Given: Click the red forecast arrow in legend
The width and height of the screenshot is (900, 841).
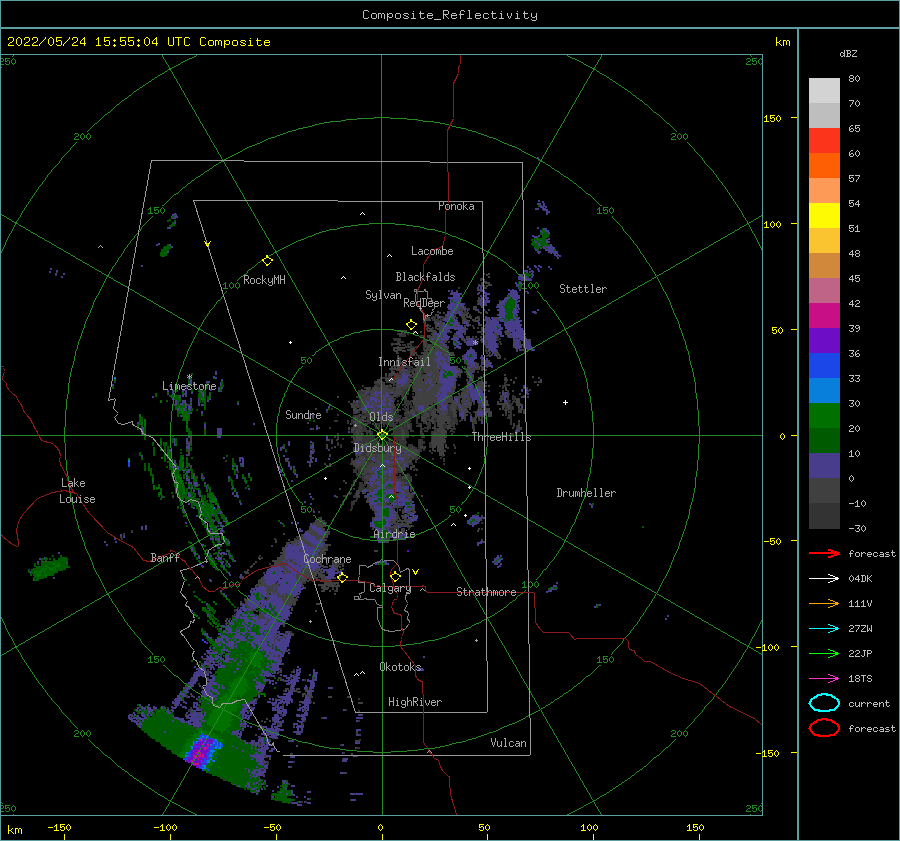Looking at the screenshot, I should tap(824, 553).
